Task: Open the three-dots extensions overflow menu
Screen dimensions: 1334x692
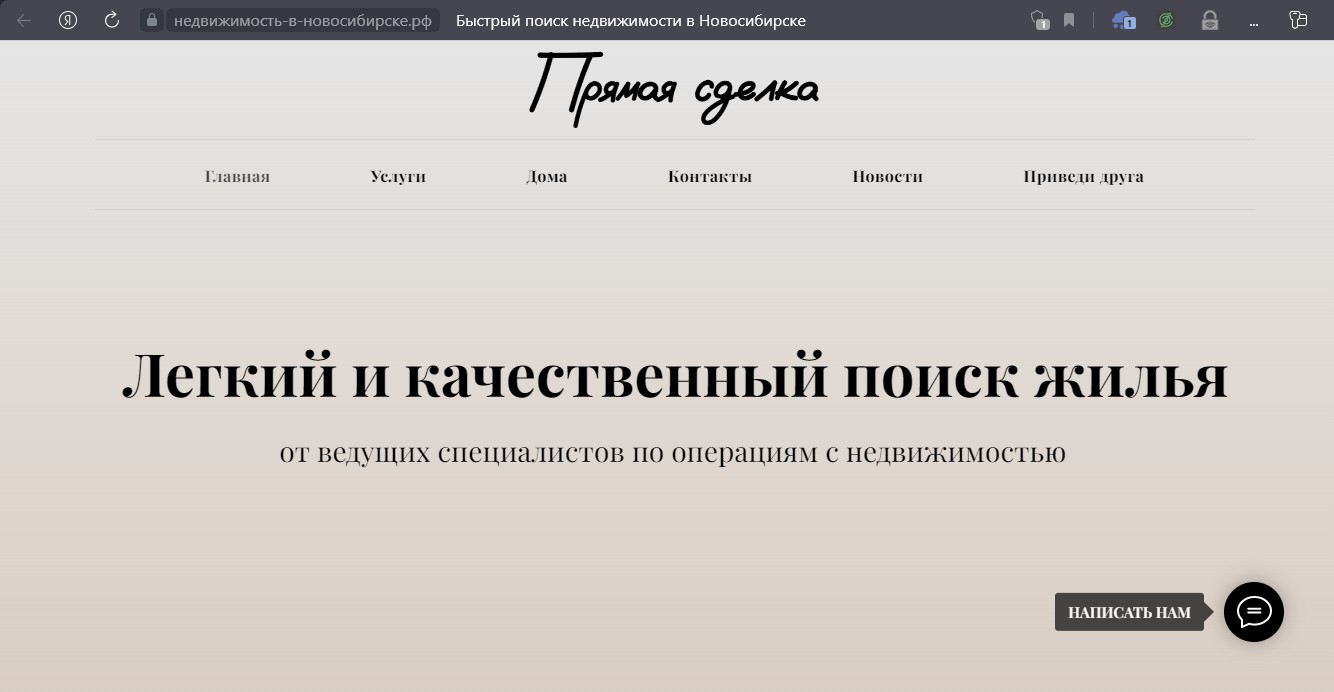Action: (x=1254, y=22)
